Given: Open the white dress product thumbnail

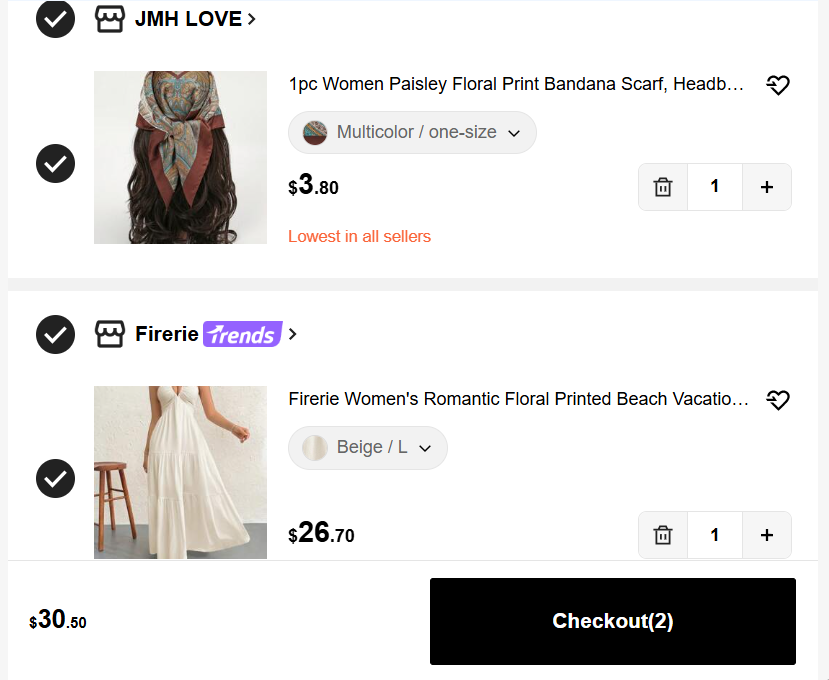Looking at the screenshot, I should pyautogui.click(x=180, y=472).
